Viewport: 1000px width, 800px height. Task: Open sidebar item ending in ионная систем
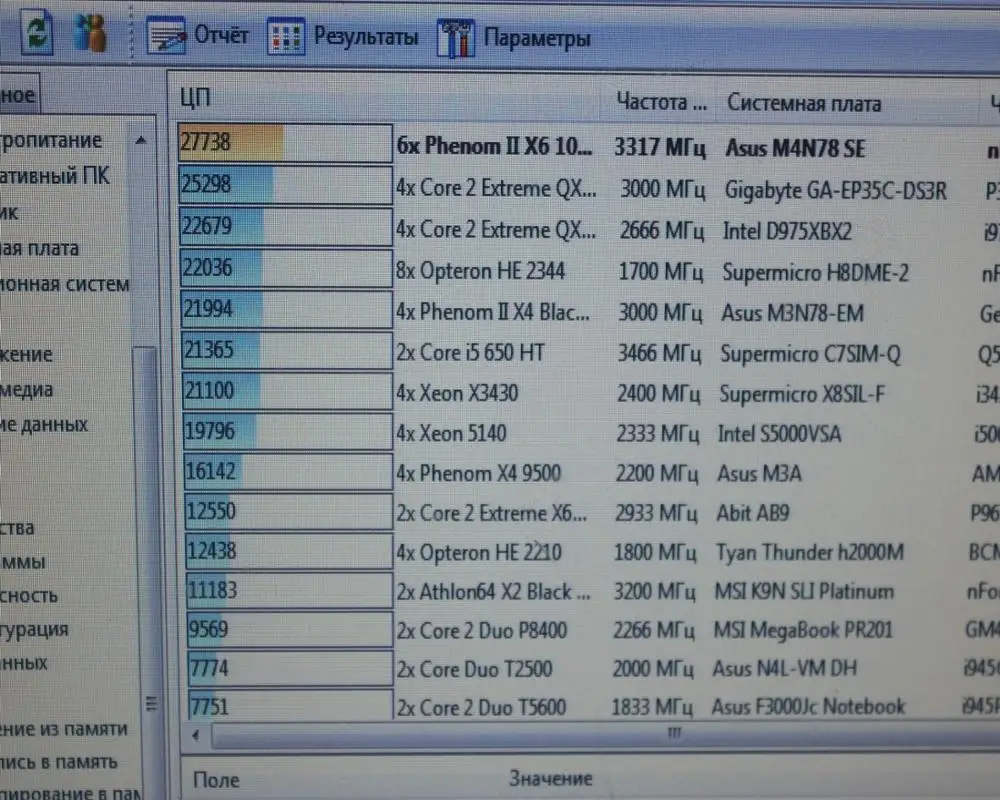pos(64,284)
